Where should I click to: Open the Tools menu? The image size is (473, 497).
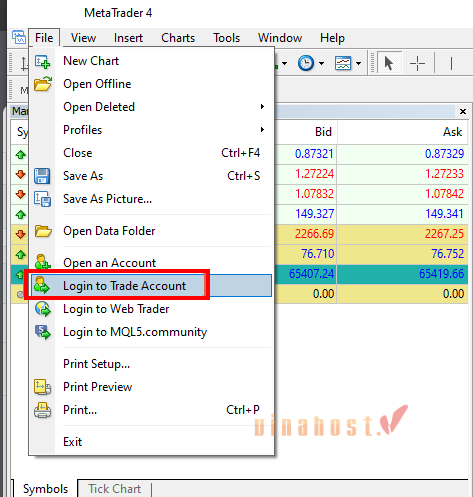pos(227,38)
